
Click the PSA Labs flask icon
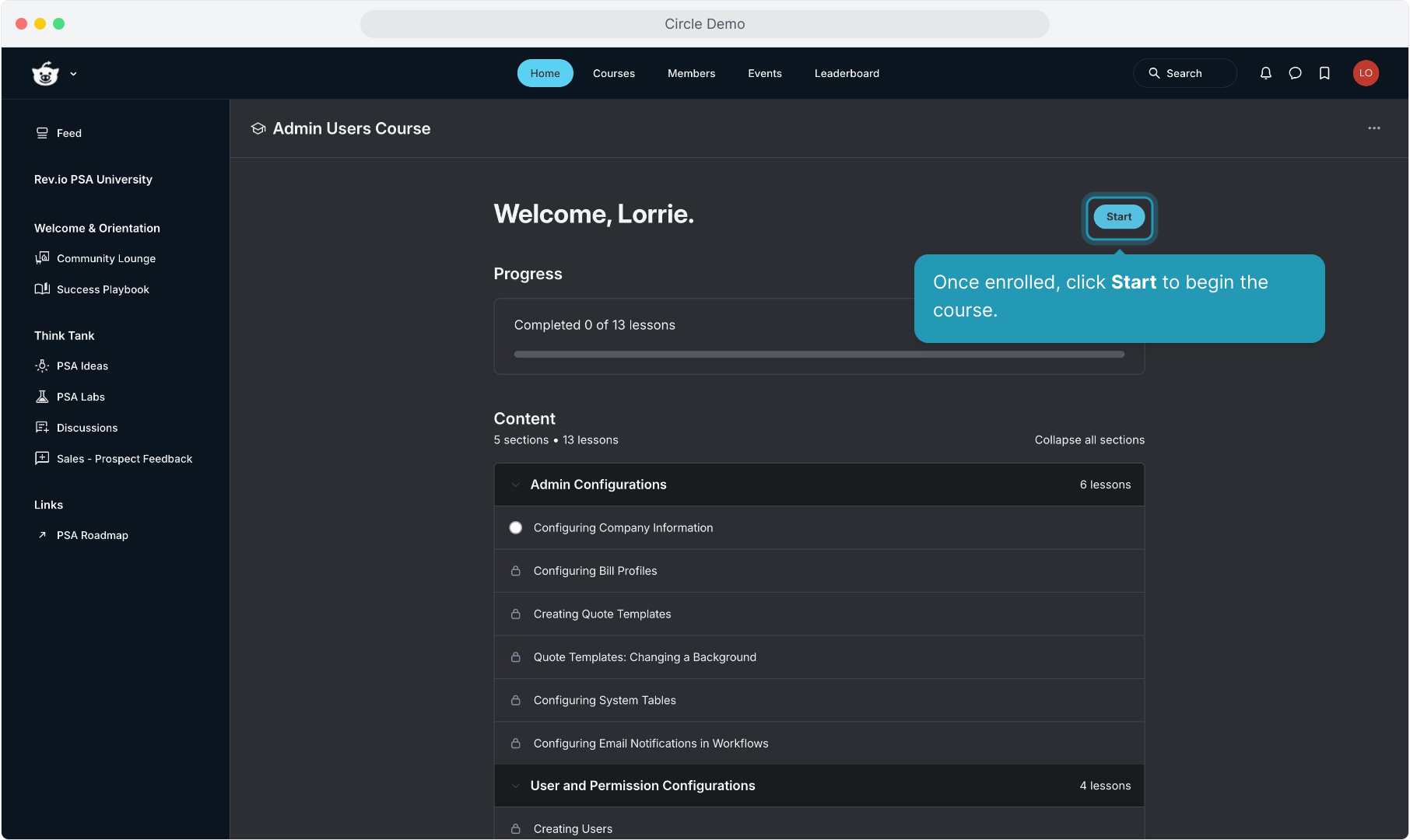[42, 397]
